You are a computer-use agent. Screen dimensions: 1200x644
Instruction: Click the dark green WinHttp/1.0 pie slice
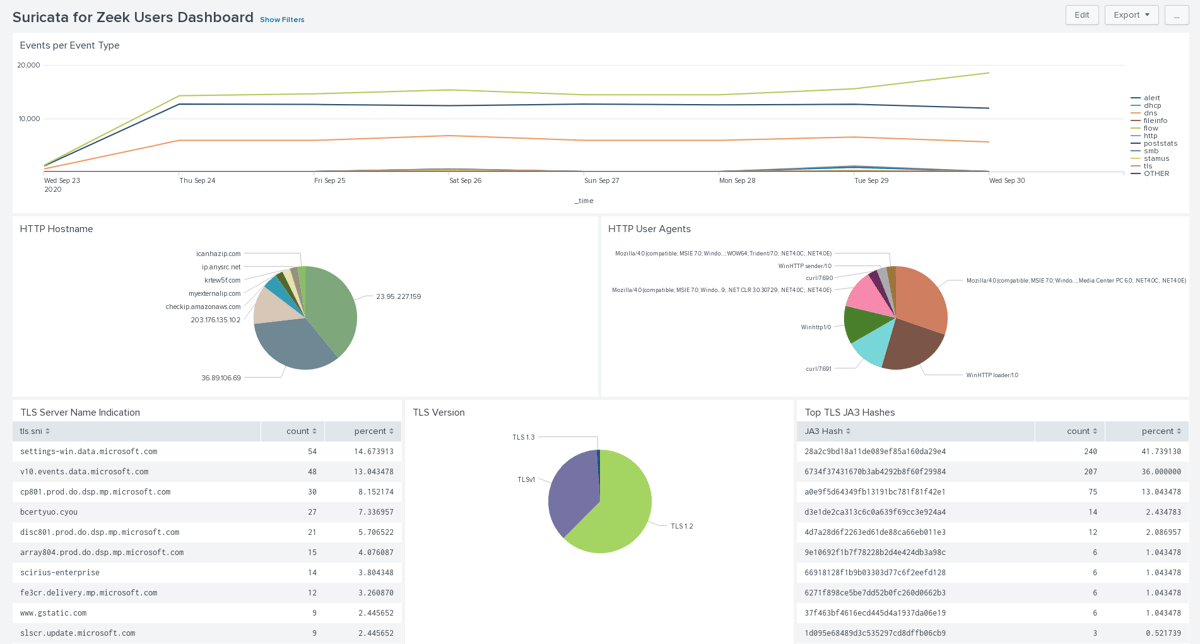coord(862,325)
